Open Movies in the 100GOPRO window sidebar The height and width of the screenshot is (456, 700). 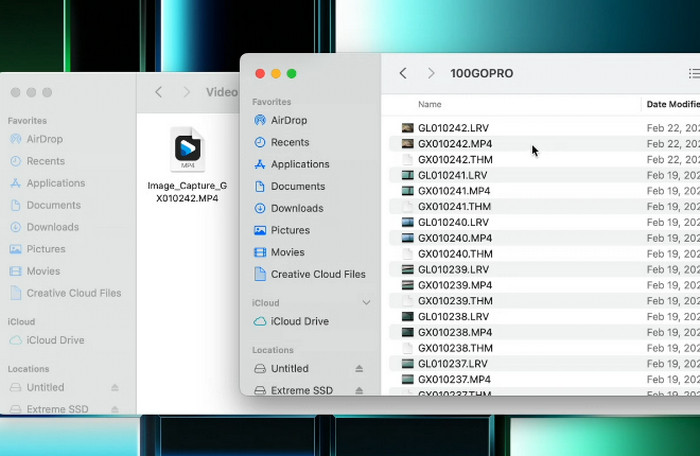click(279, 252)
